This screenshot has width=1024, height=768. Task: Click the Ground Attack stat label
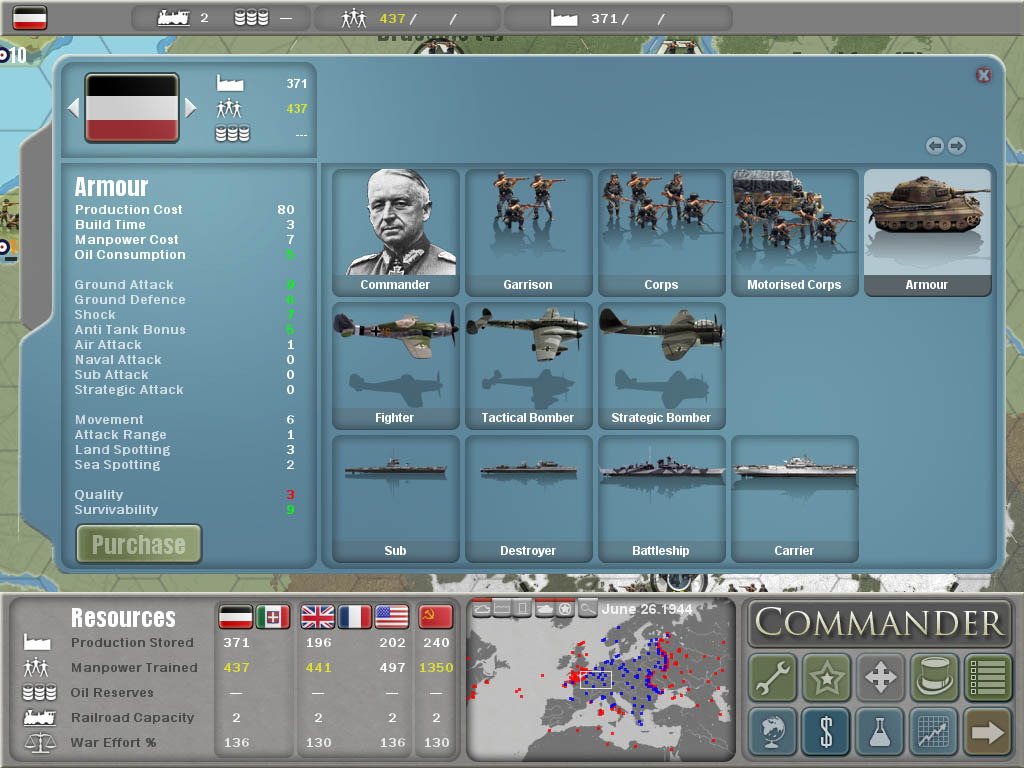click(x=124, y=285)
